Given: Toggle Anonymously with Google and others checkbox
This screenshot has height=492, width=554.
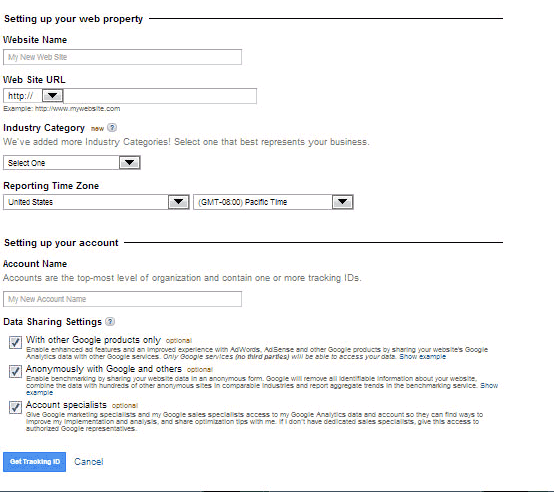Looking at the screenshot, I should [x=15, y=371].
